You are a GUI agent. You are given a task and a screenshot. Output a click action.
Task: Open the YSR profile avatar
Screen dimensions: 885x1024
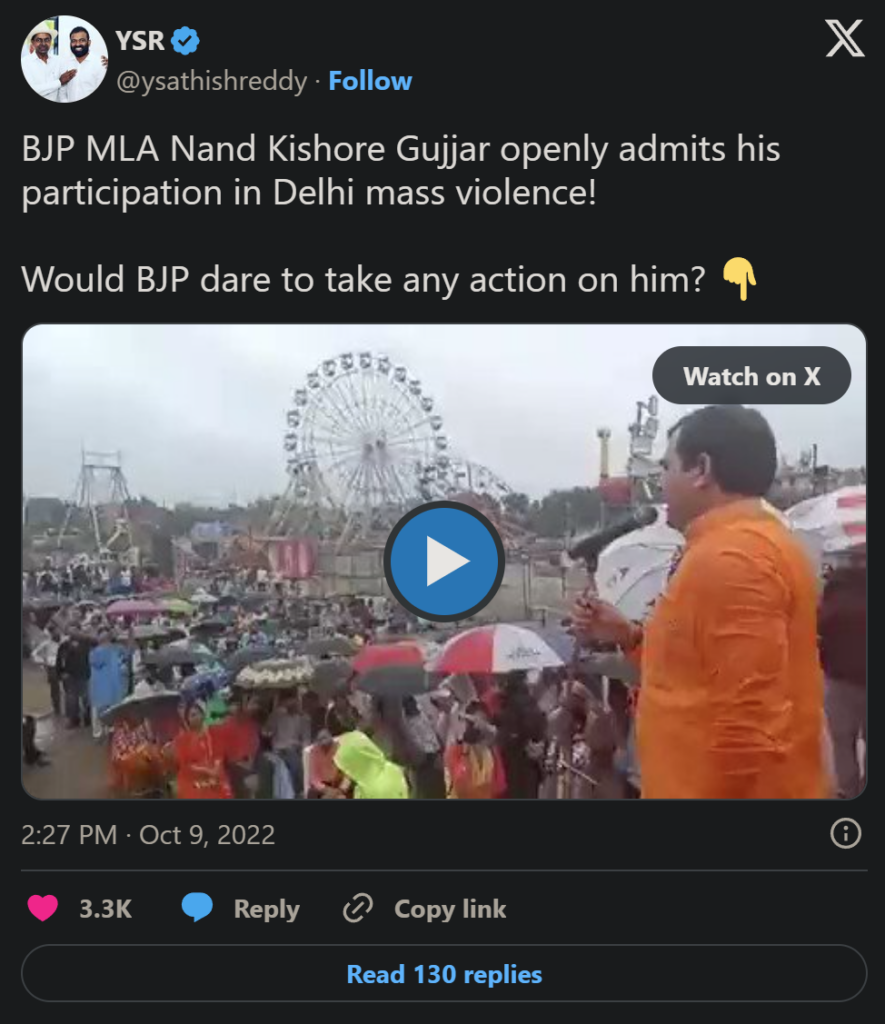coord(64,59)
